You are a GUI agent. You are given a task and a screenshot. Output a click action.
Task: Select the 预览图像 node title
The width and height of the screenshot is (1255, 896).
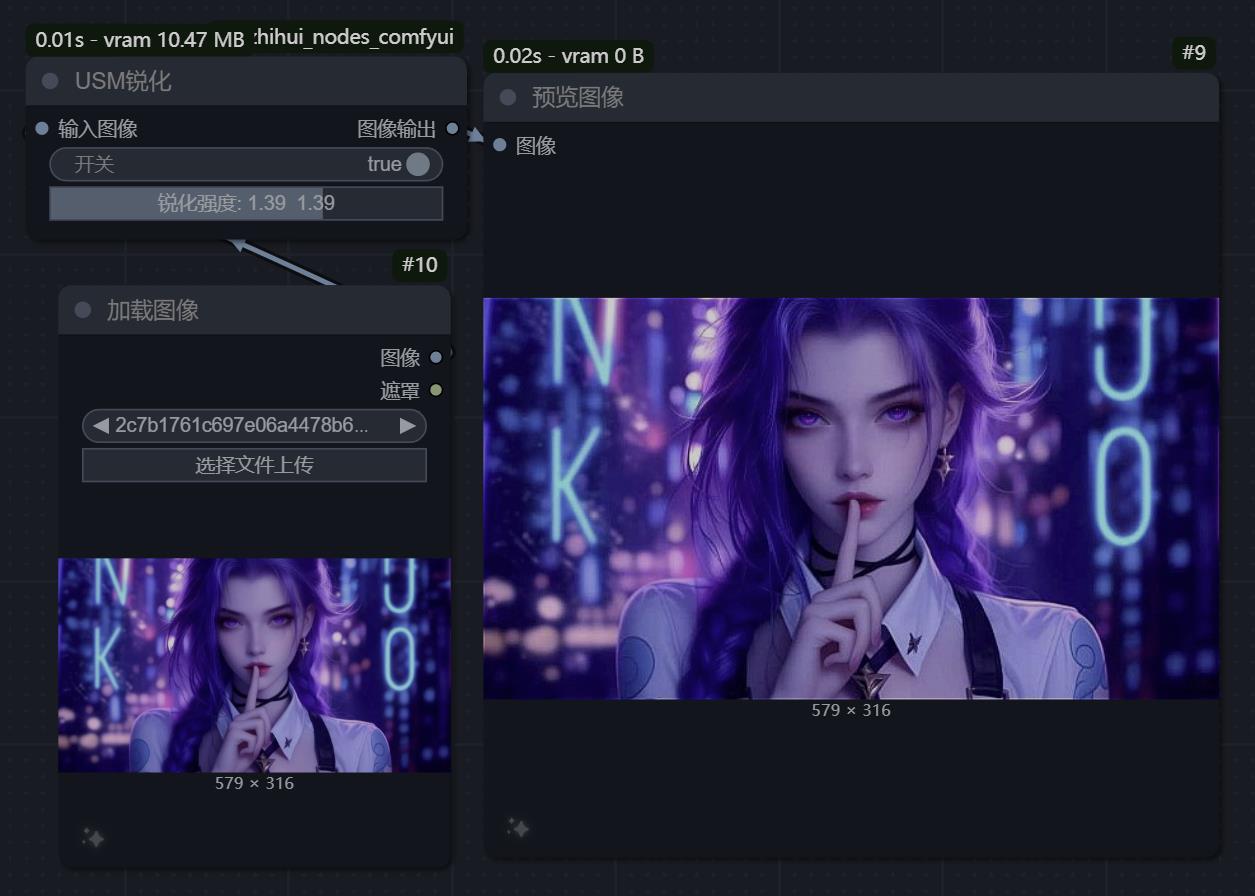point(578,97)
